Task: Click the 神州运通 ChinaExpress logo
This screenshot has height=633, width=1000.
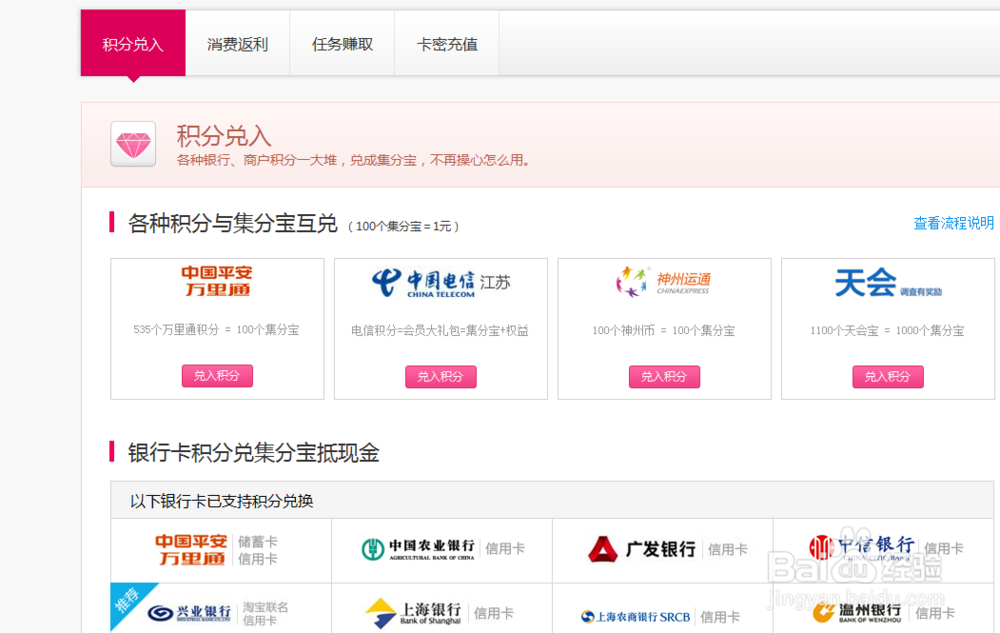Action: [663, 282]
